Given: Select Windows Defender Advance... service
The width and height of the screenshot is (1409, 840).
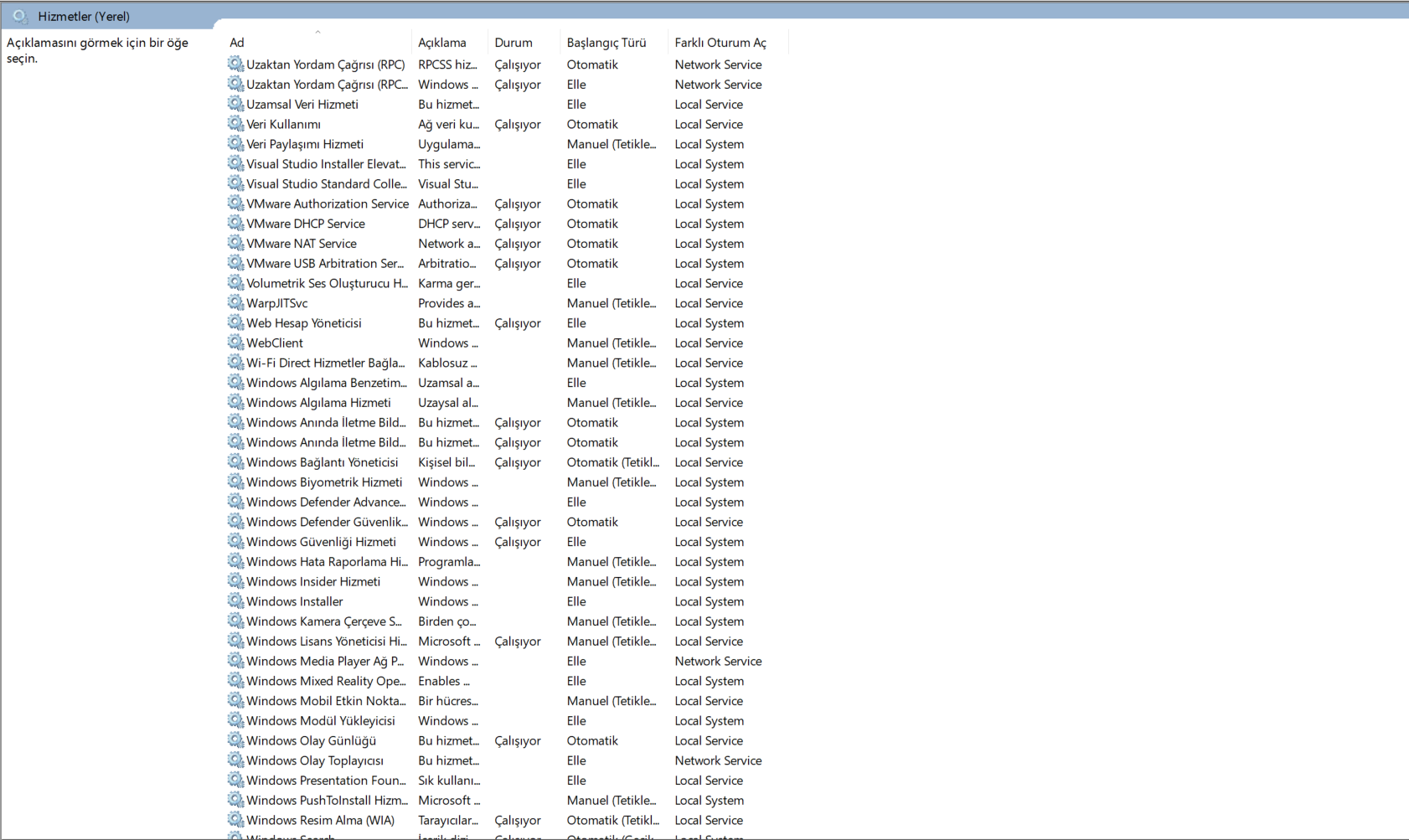Looking at the screenshot, I should 326,502.
